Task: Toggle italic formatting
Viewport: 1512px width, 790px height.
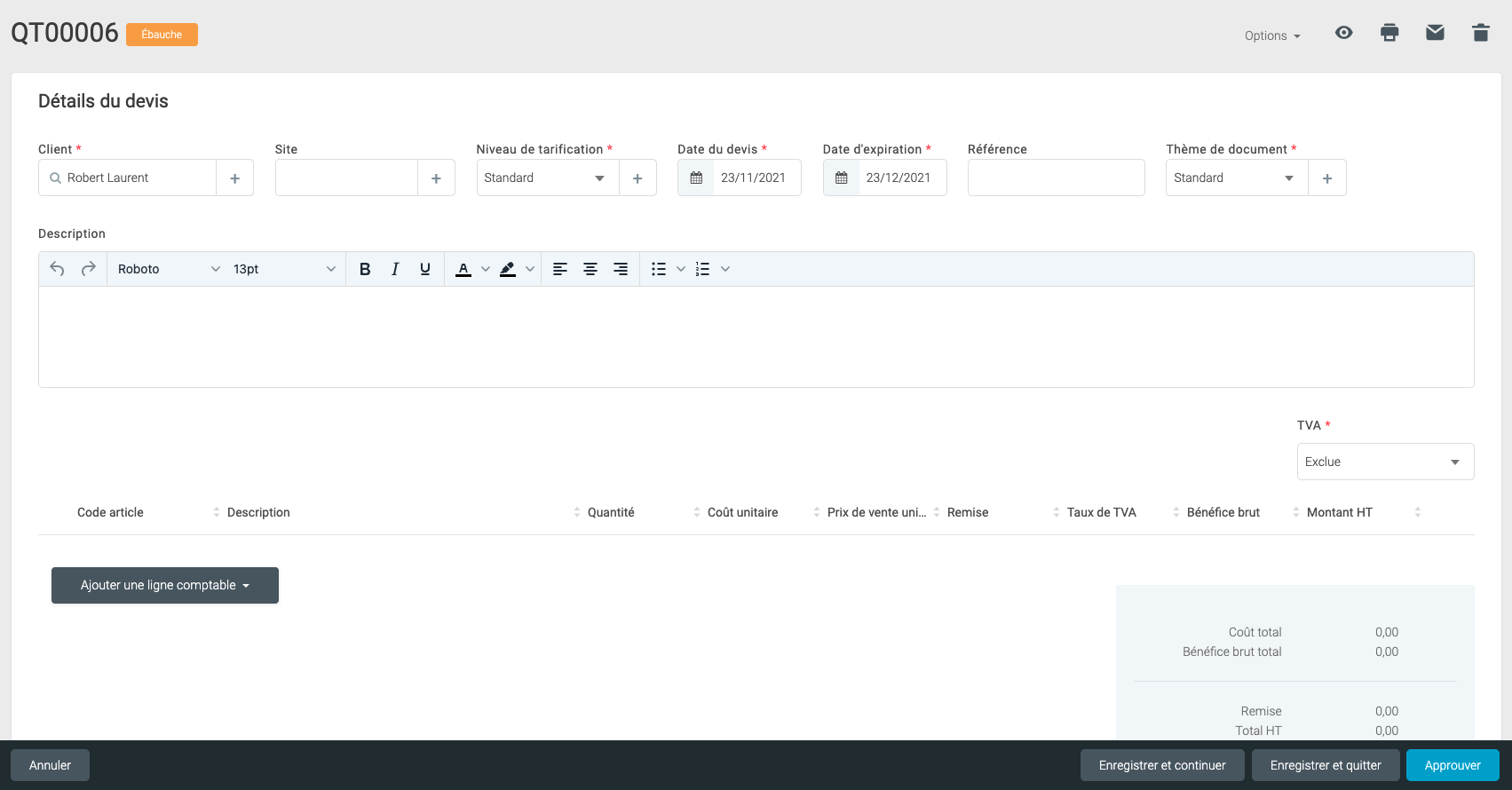Action: pos(395,269)
